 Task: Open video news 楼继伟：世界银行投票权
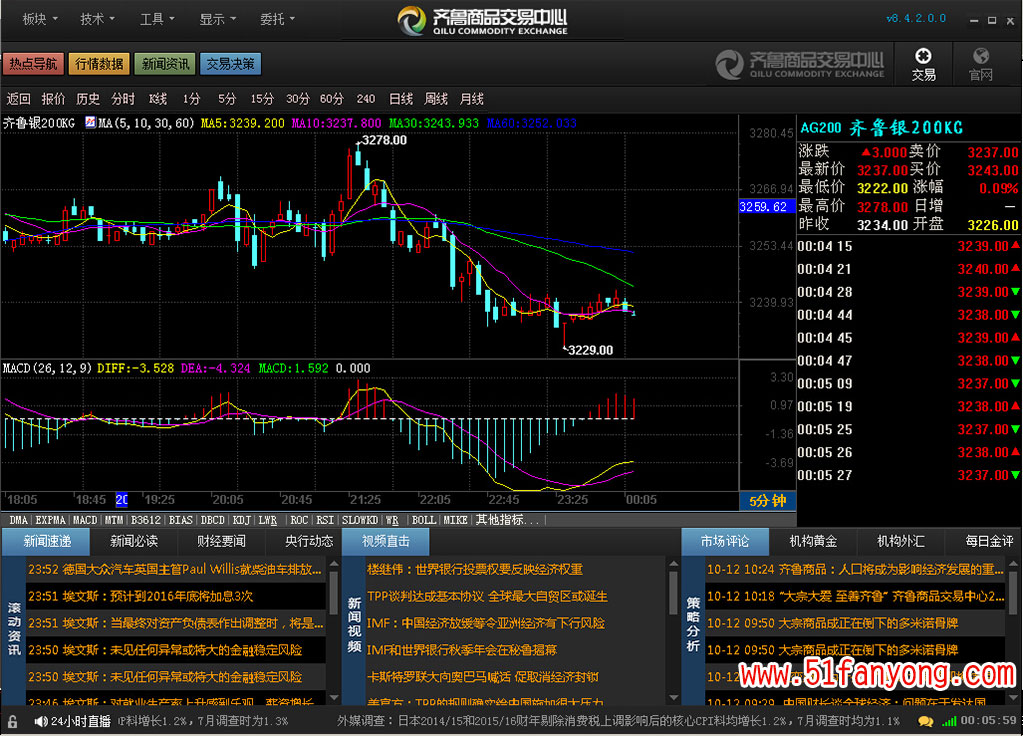(x=475, y=570)
